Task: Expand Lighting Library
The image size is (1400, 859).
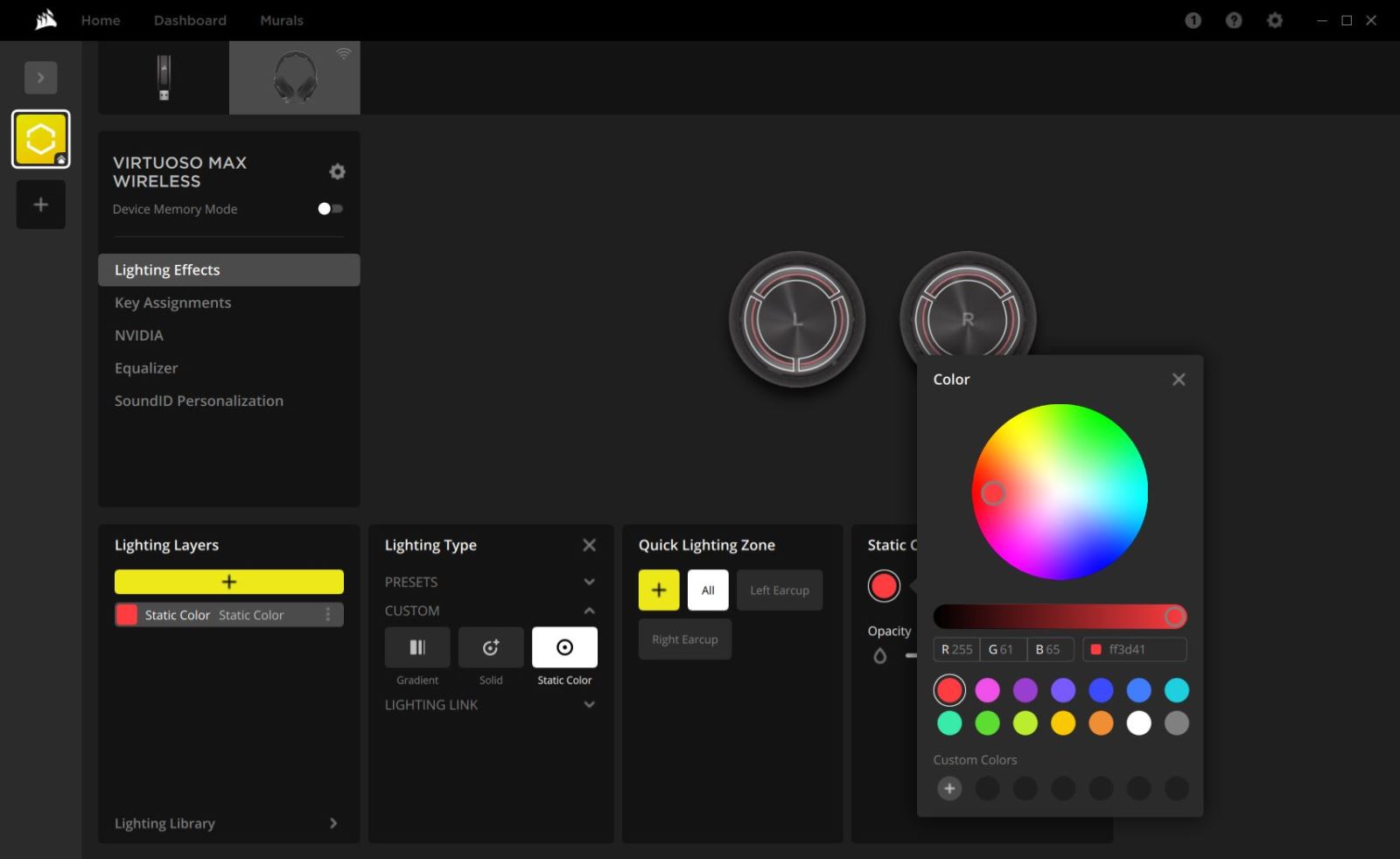Action: pyautogui.click(x=227, y=823)
